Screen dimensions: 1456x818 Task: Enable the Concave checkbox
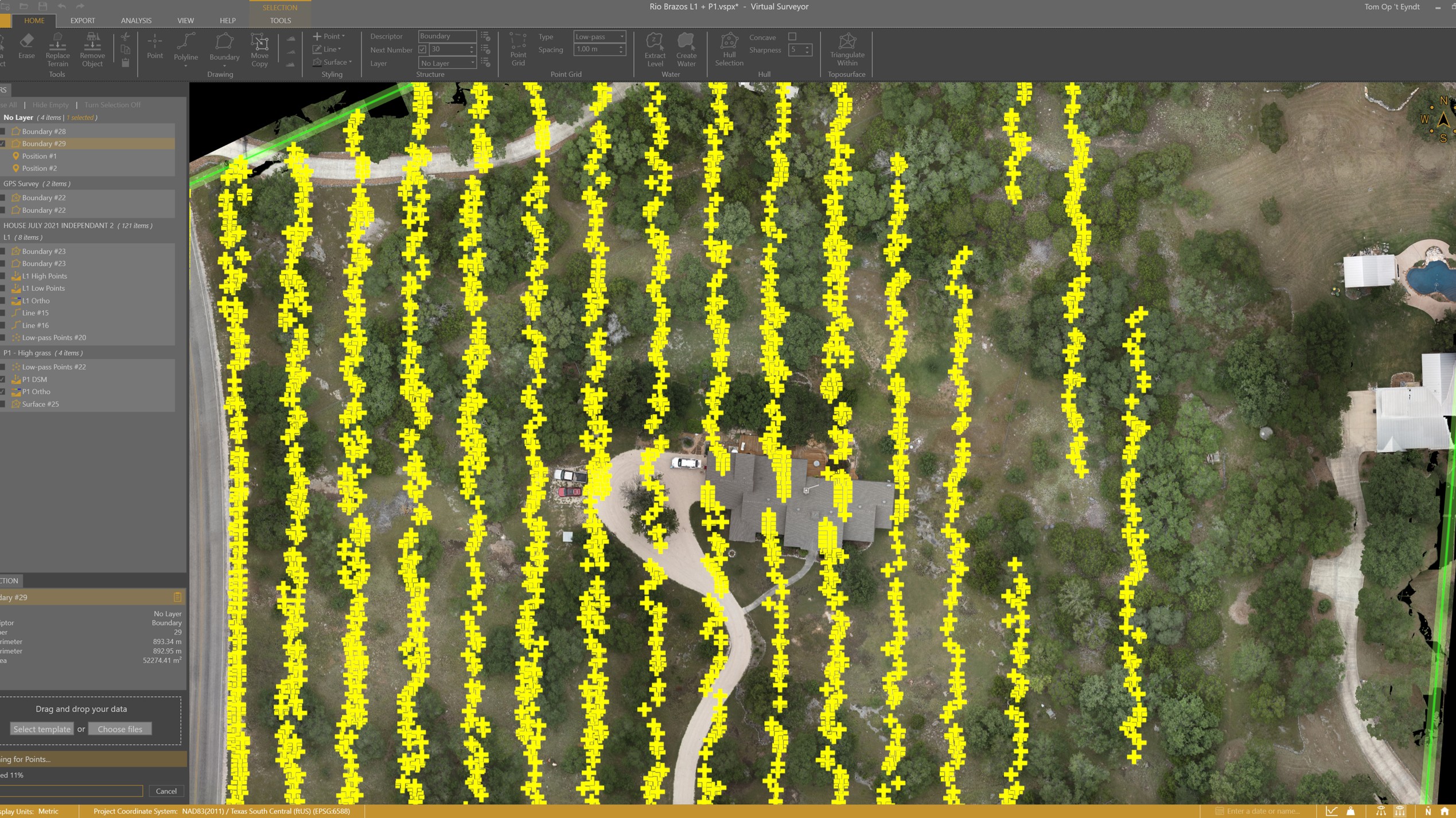(x=792, y=37)
